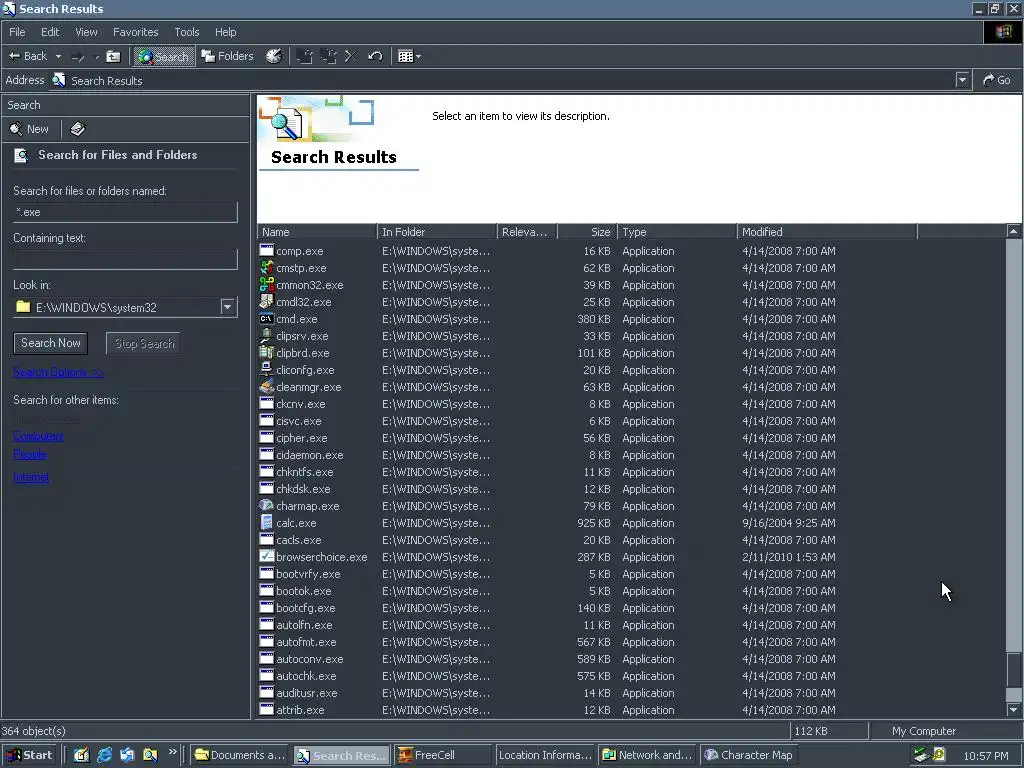Open the File menu
The width and height of the screenshot is (1024, 768).
point(17,32)
